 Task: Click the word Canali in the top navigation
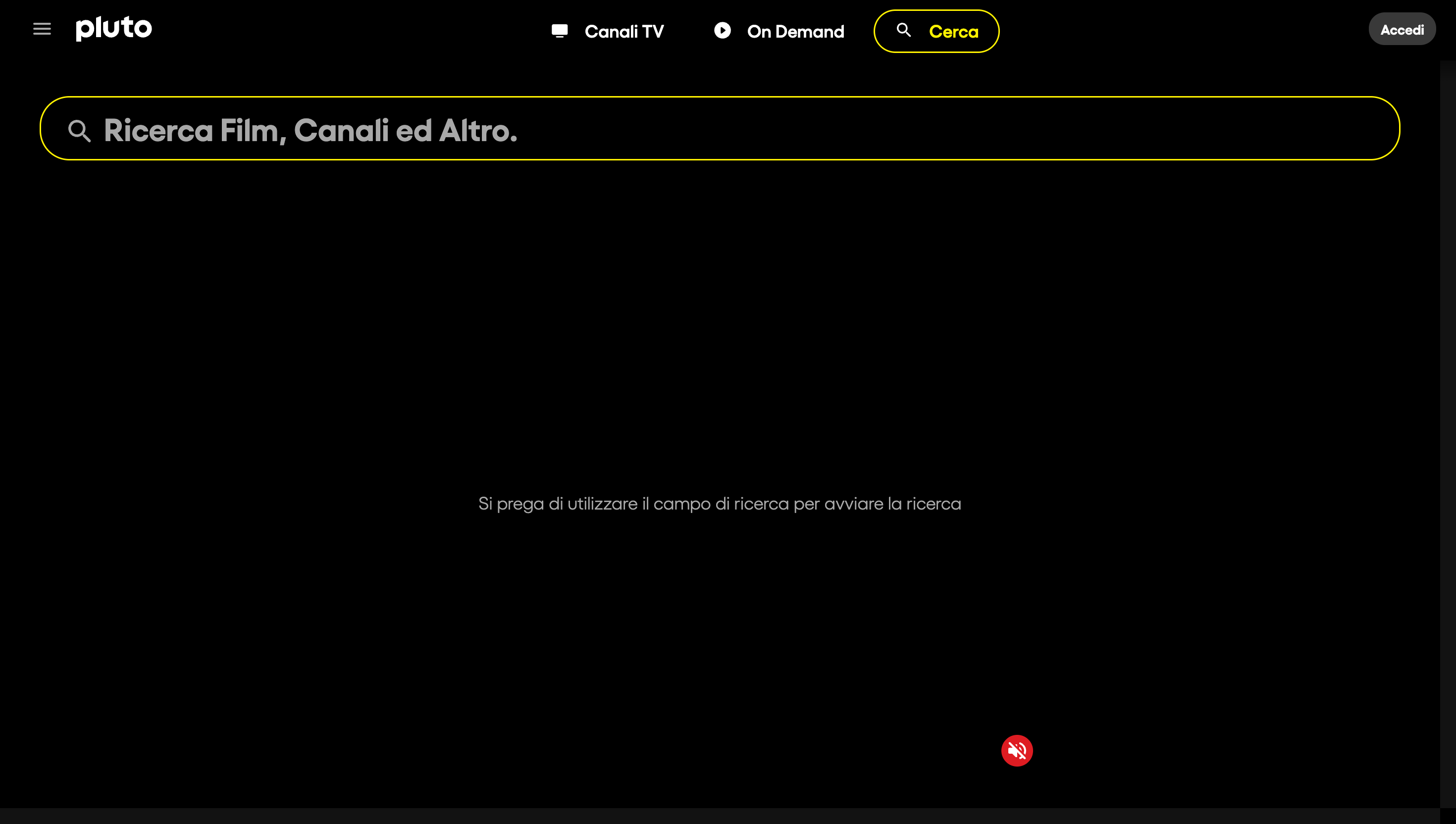611,32
